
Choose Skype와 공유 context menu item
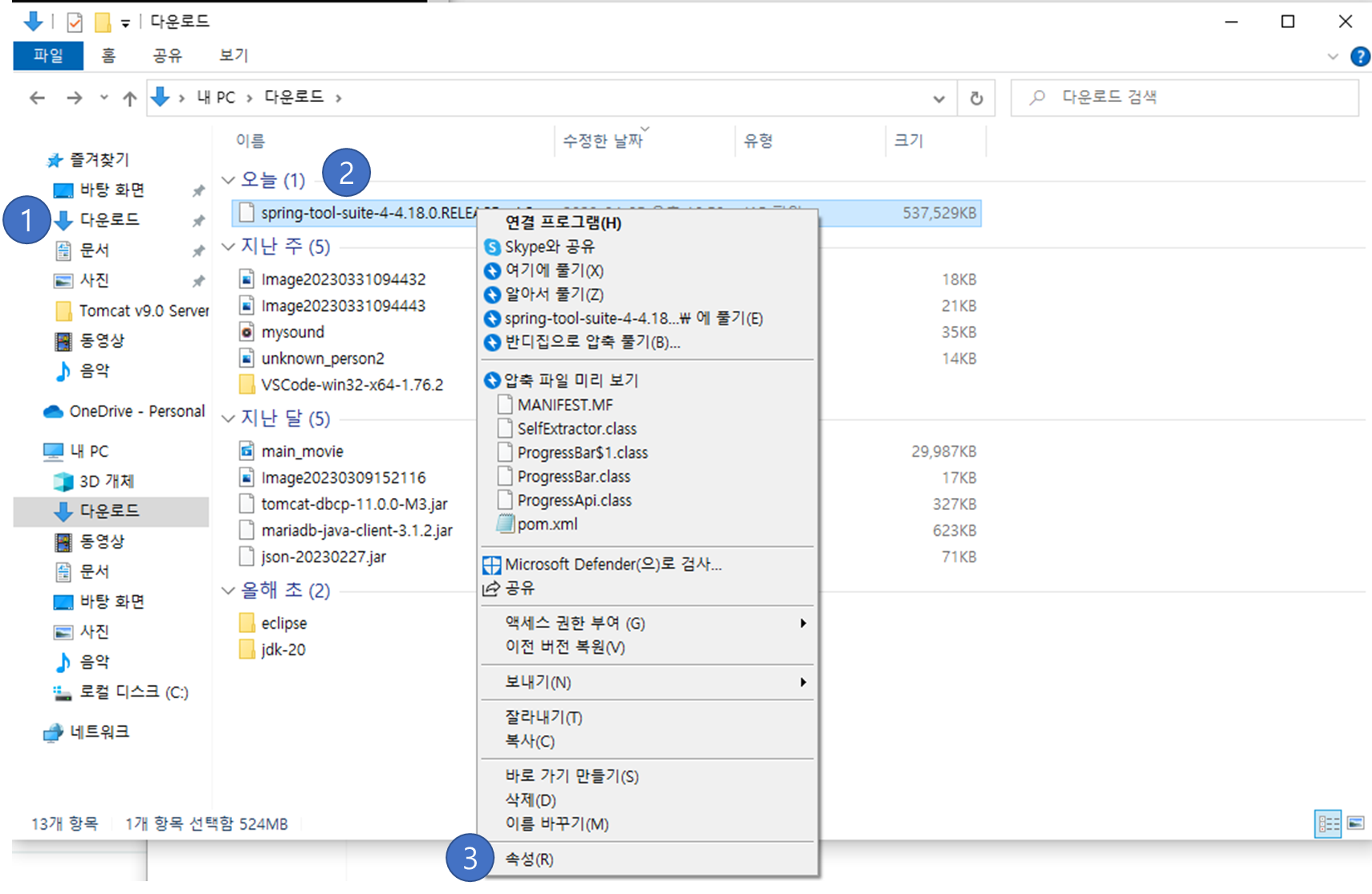[647, 247]
